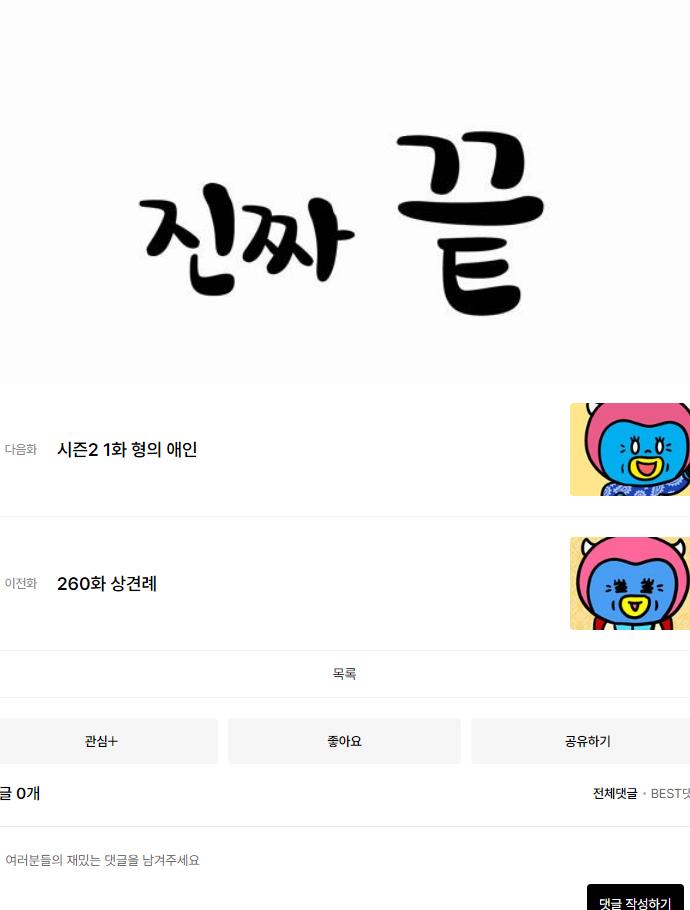Image resolution: width=690 pixels, height=910 pixels.
Task: Click the large handwritten 끝 character
Action: click(470, 223)
